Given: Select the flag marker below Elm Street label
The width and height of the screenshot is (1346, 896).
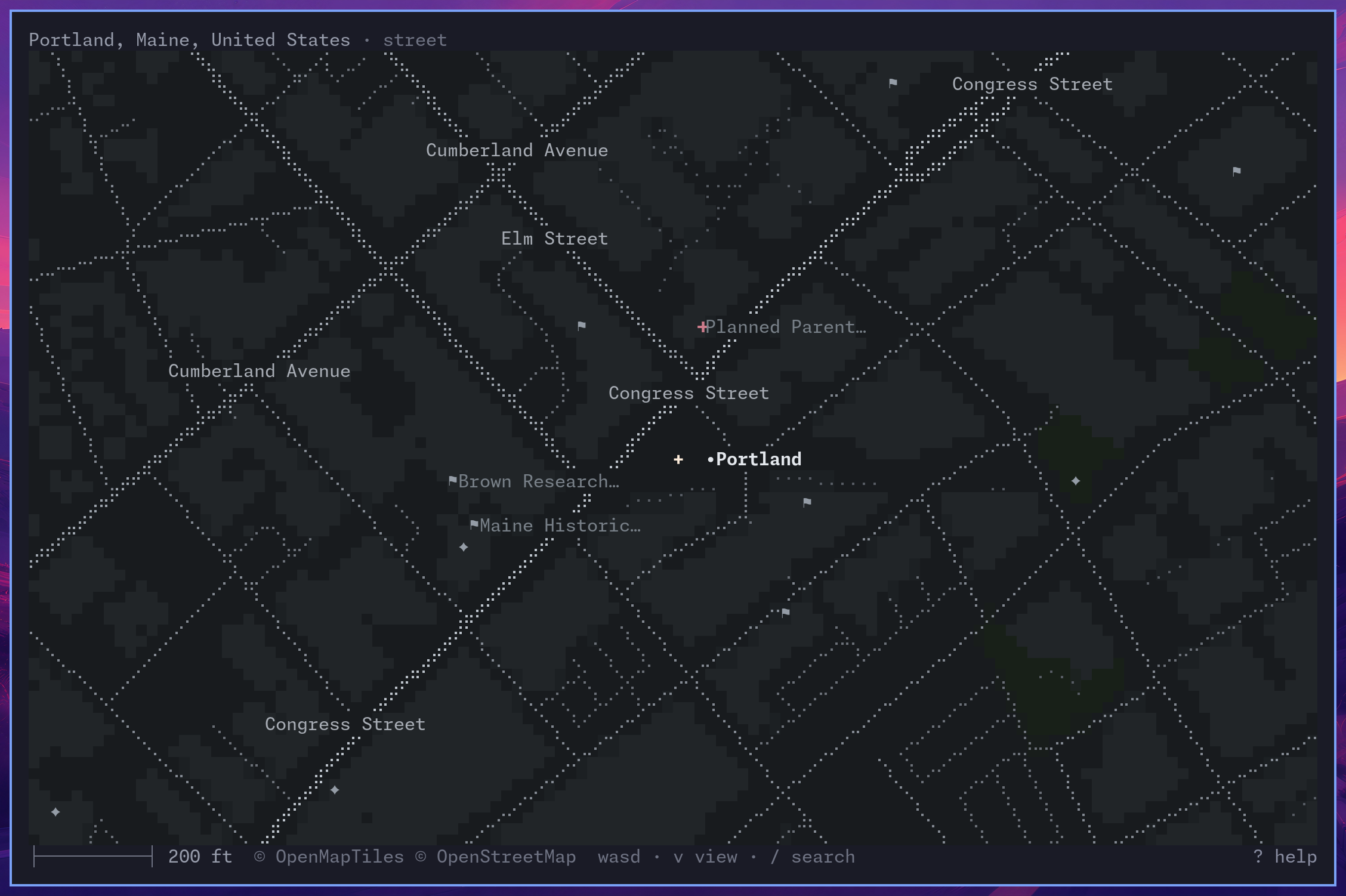Looking at the screenshot, I should tap(582, 326).
